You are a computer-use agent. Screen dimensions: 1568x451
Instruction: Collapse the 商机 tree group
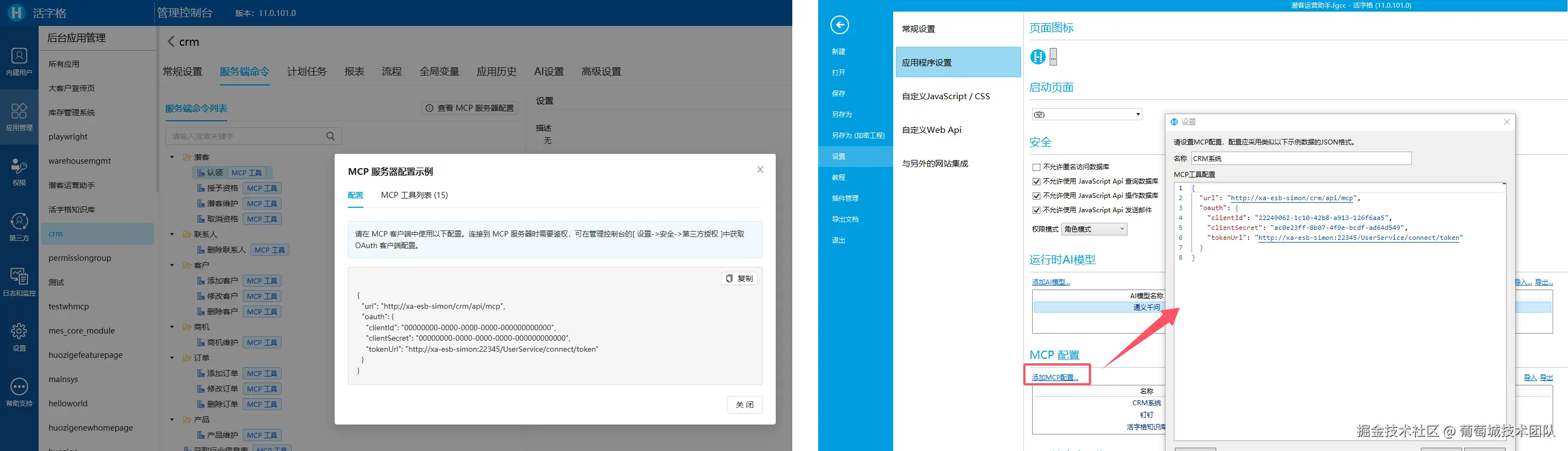pos(172,327)
